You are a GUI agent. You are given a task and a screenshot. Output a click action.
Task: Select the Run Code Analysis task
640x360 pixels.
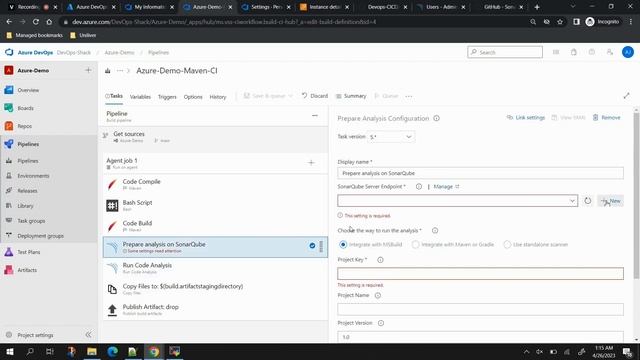tap(215, 268)
